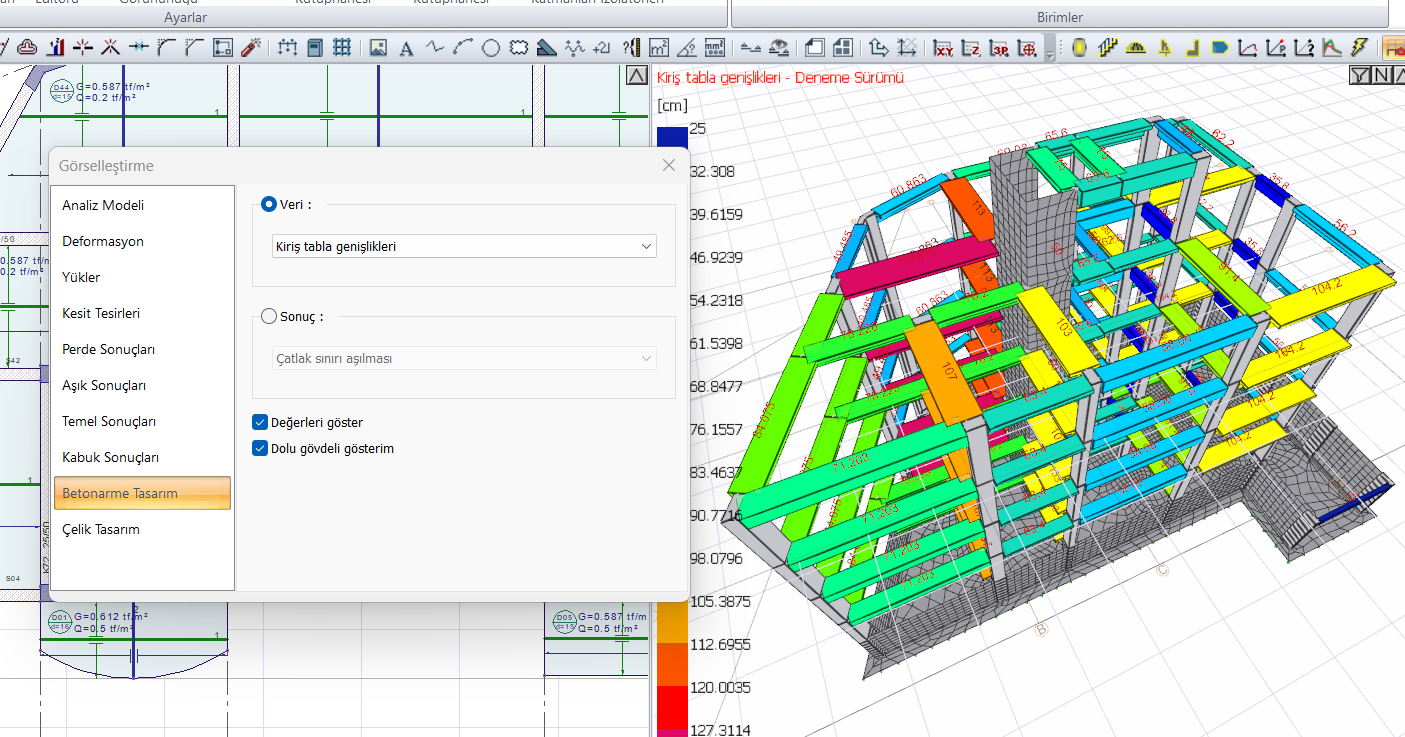Select 'Aşık Sonuçları' category
This screenshot has width=1405, height=737.
(142, 385)
